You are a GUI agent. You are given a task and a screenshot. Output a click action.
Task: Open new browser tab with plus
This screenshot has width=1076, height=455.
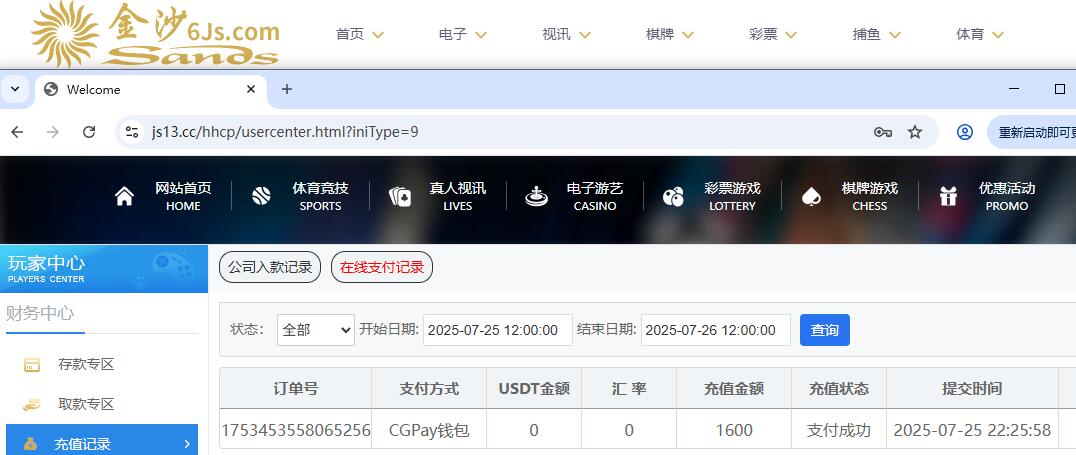(x=287, y=89)
